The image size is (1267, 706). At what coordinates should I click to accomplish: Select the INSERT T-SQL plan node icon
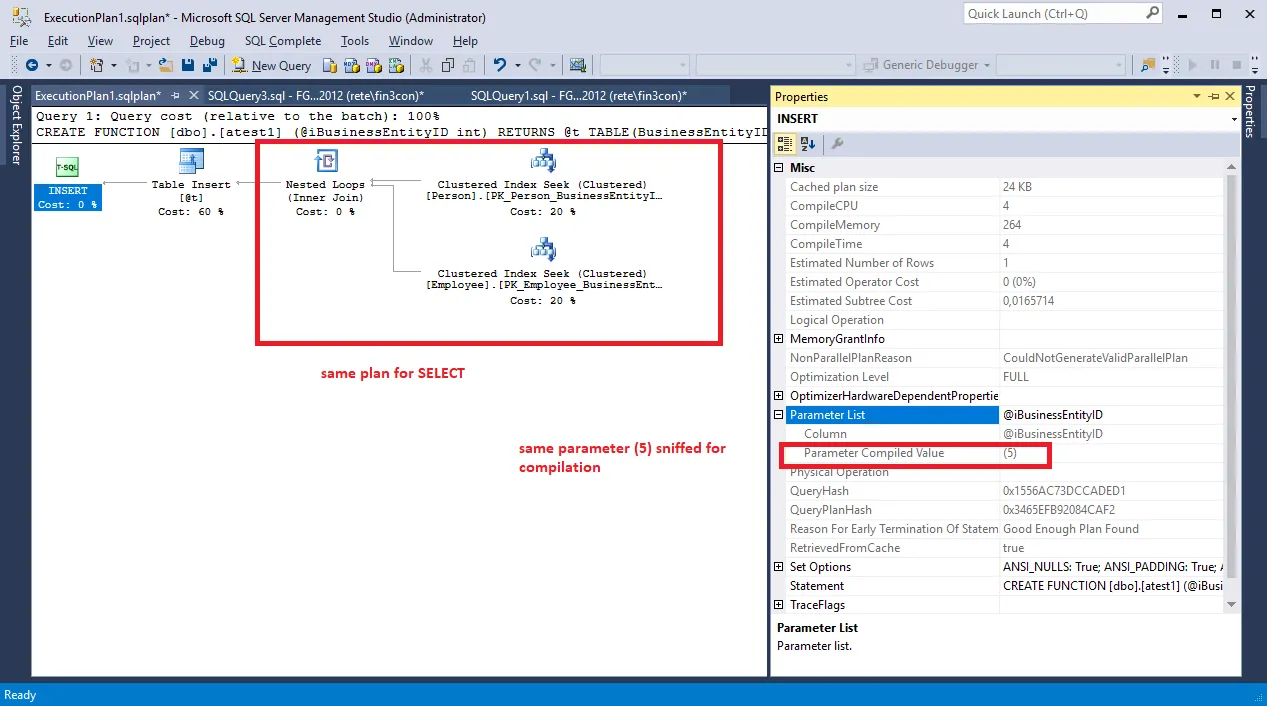click(x=67, y=167)
